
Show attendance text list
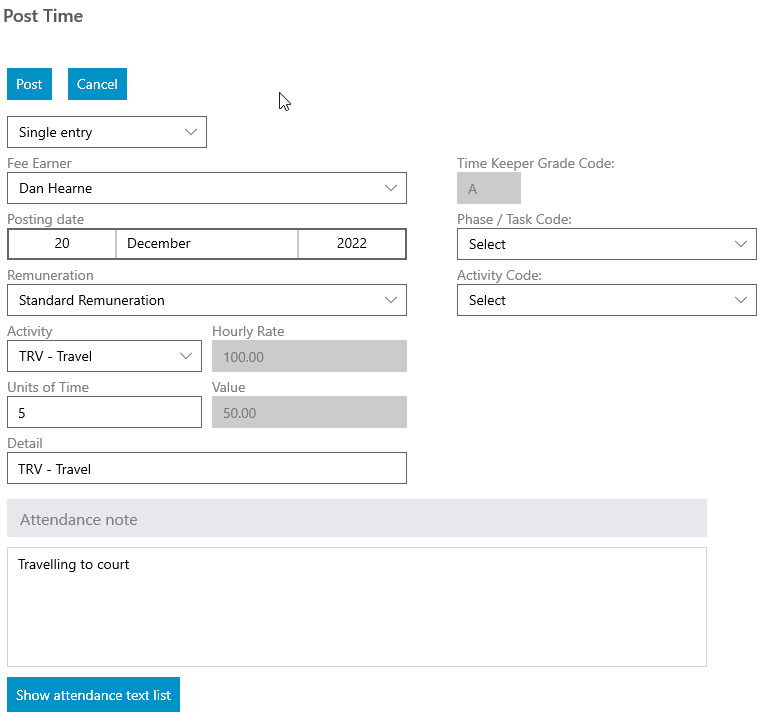(93, 695)
